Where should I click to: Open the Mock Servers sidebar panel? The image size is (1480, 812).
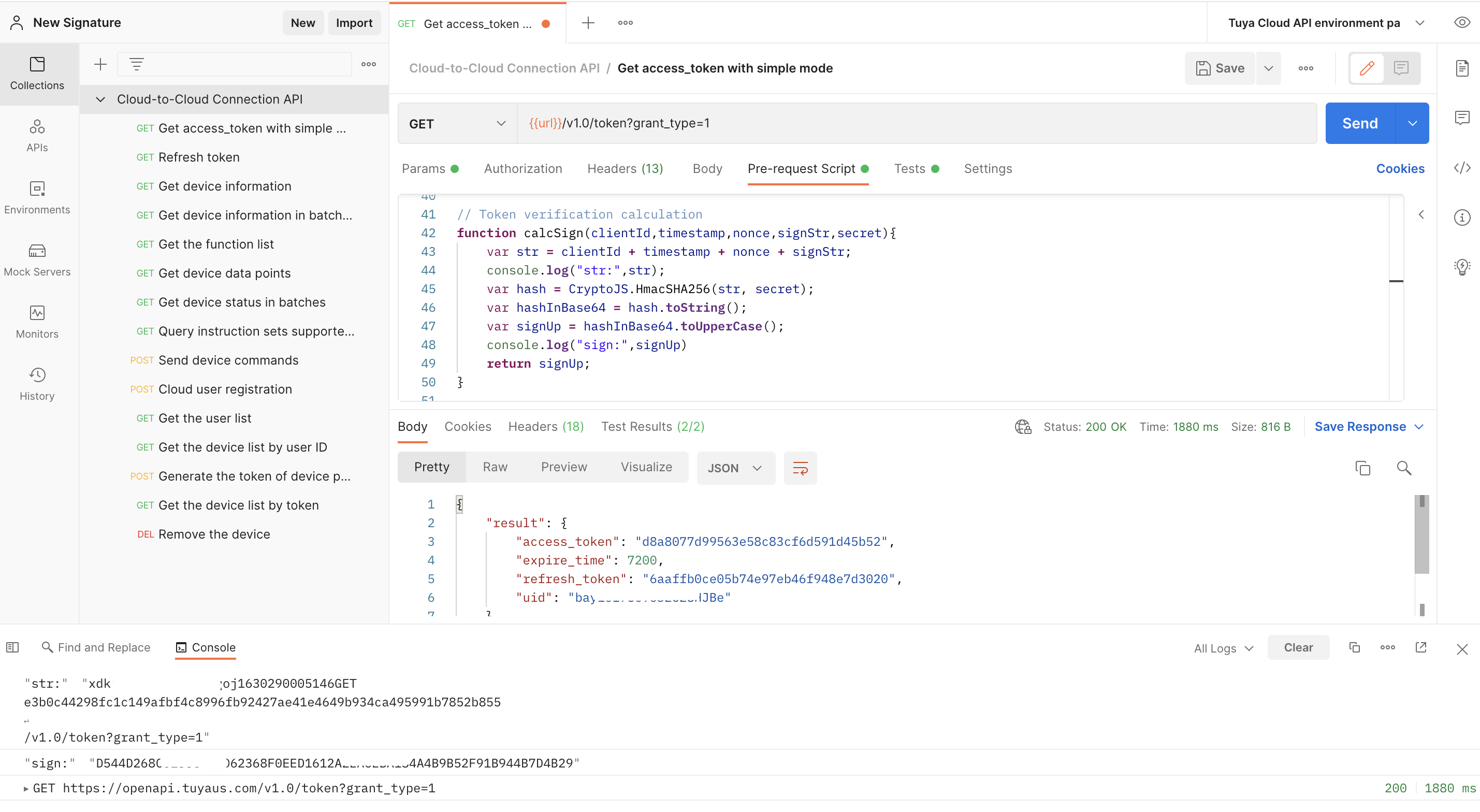[37, 260]
